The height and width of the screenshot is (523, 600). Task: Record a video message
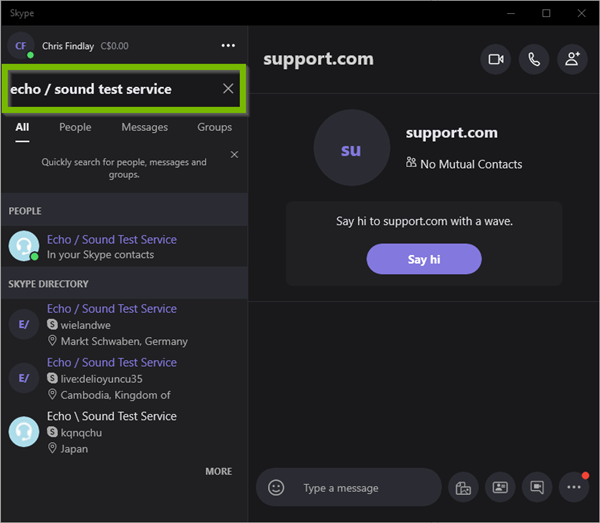click(537, 487)
